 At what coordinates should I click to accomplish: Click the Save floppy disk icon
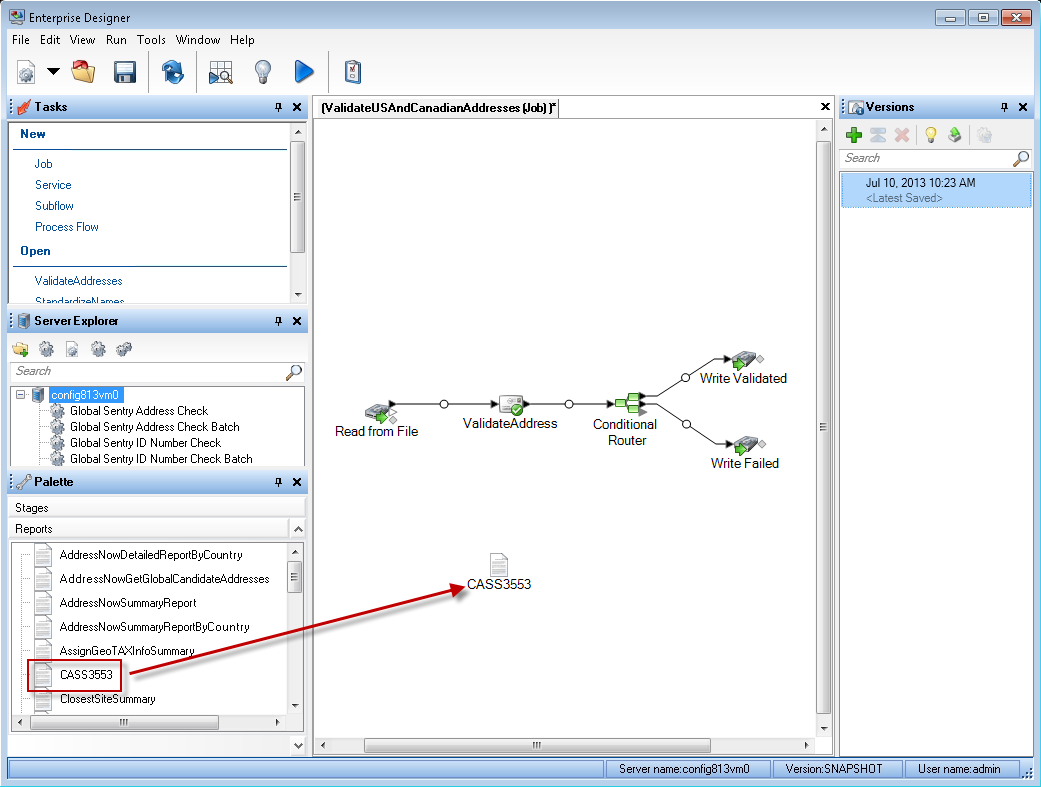(x=125, y=72)
